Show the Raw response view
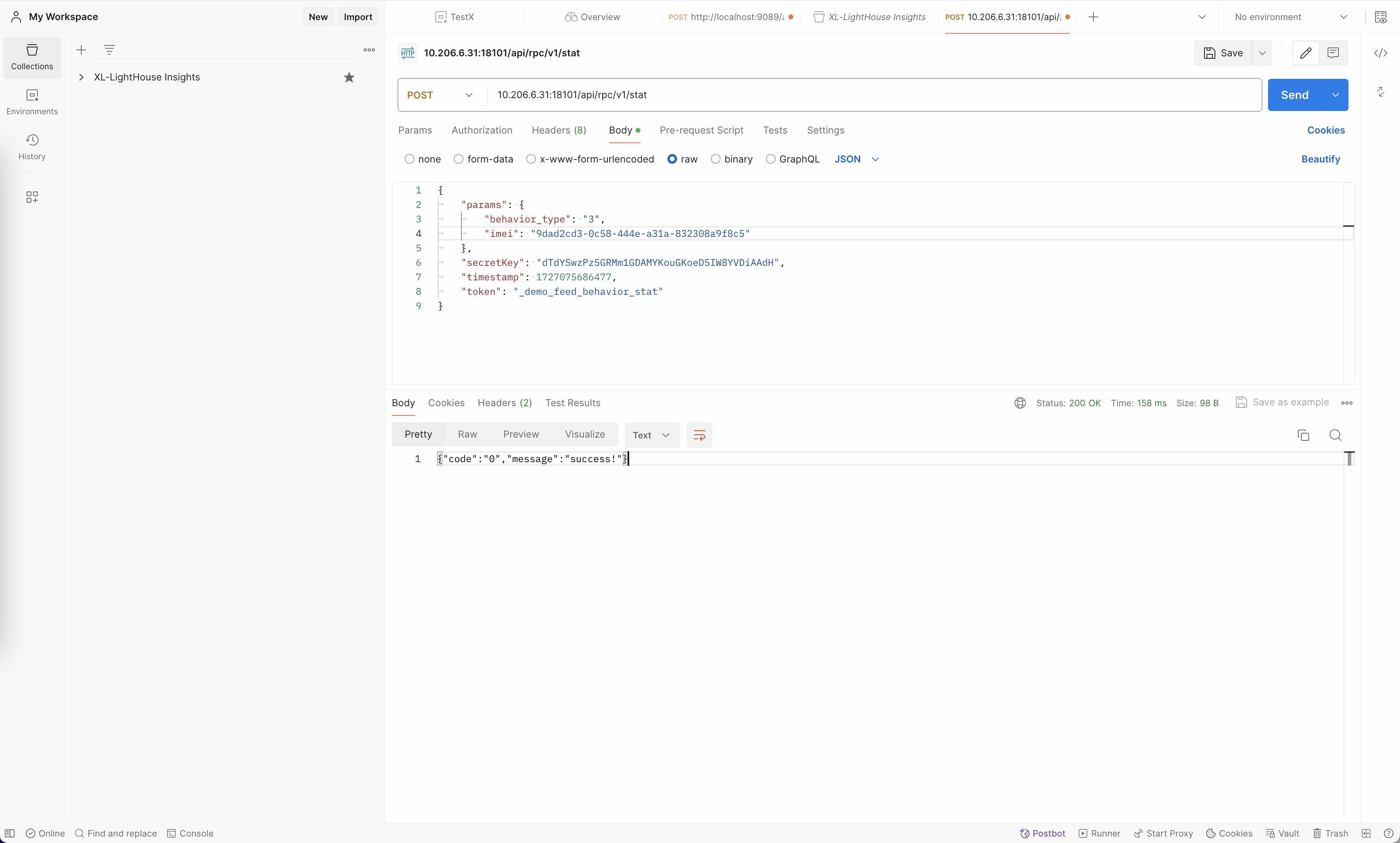This screenshot has width=1400, height=843. tap(467, 434)
